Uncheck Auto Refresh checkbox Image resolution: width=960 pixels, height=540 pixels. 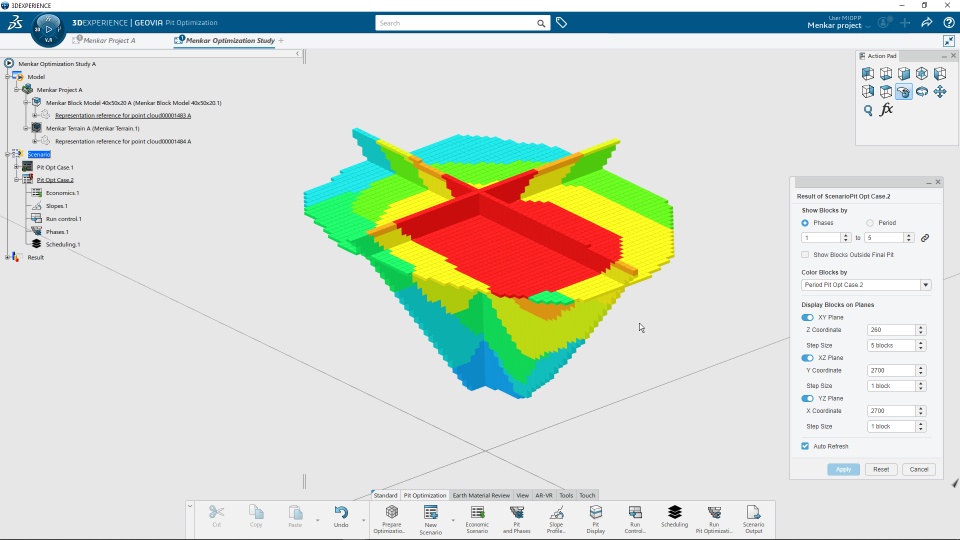tap(805, 446)
